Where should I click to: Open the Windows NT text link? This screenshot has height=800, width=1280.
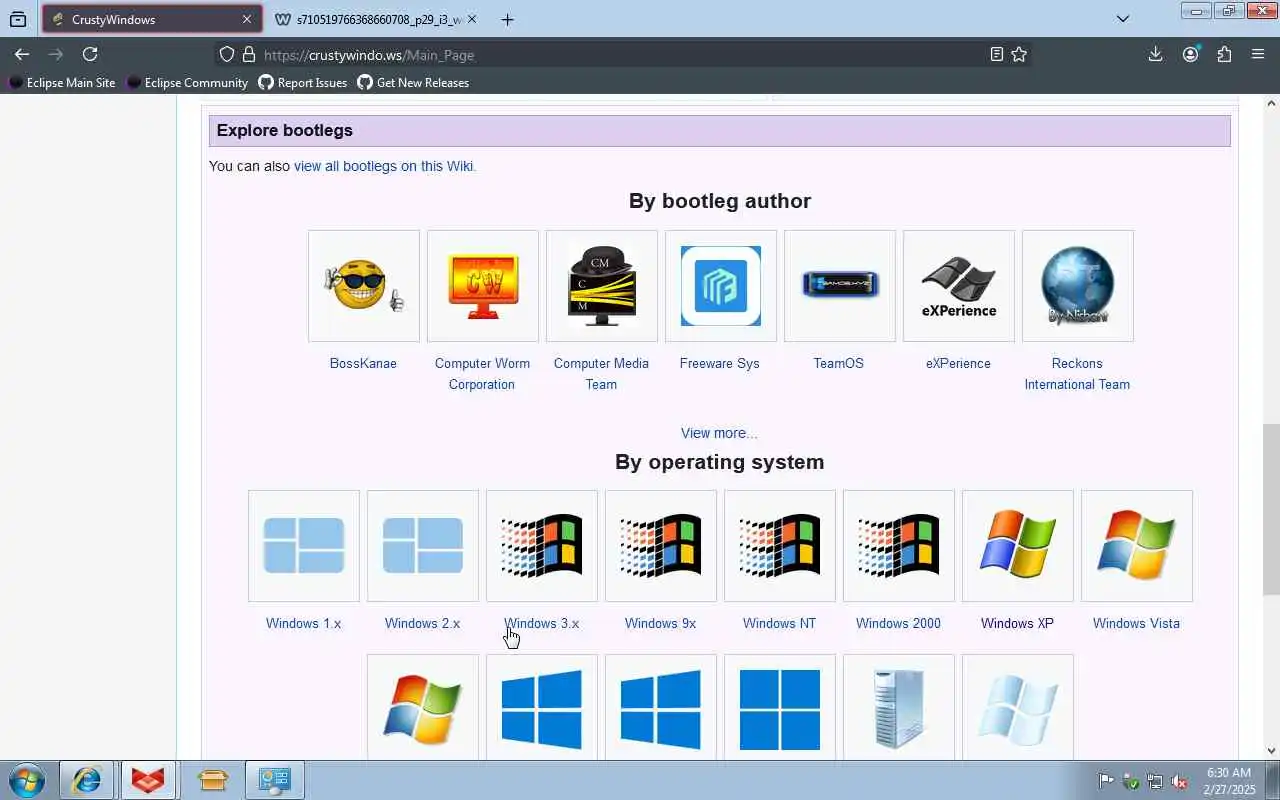pyautogui.click(x=779, y=623)
